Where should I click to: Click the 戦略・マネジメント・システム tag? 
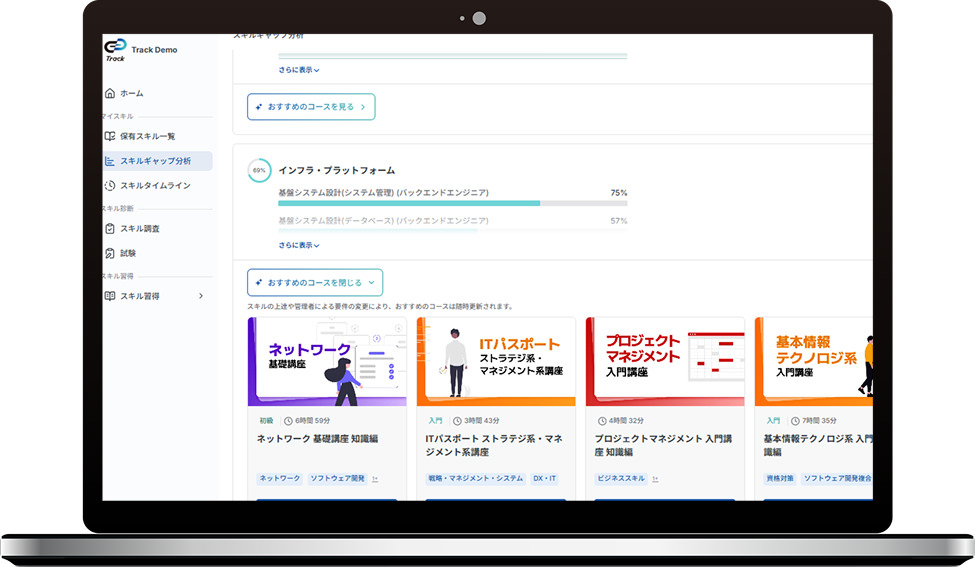[476, 479]
